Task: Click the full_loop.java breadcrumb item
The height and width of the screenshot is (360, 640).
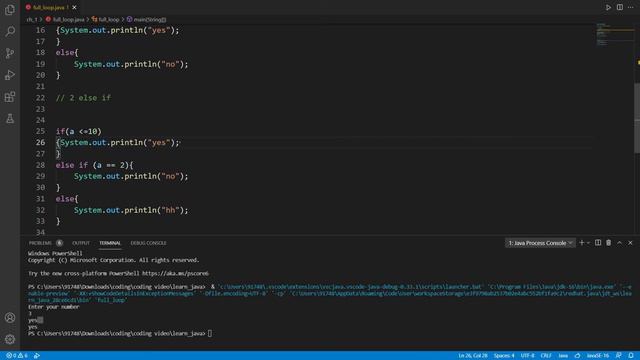Action: pyautogui.click(x=65, y=20)
